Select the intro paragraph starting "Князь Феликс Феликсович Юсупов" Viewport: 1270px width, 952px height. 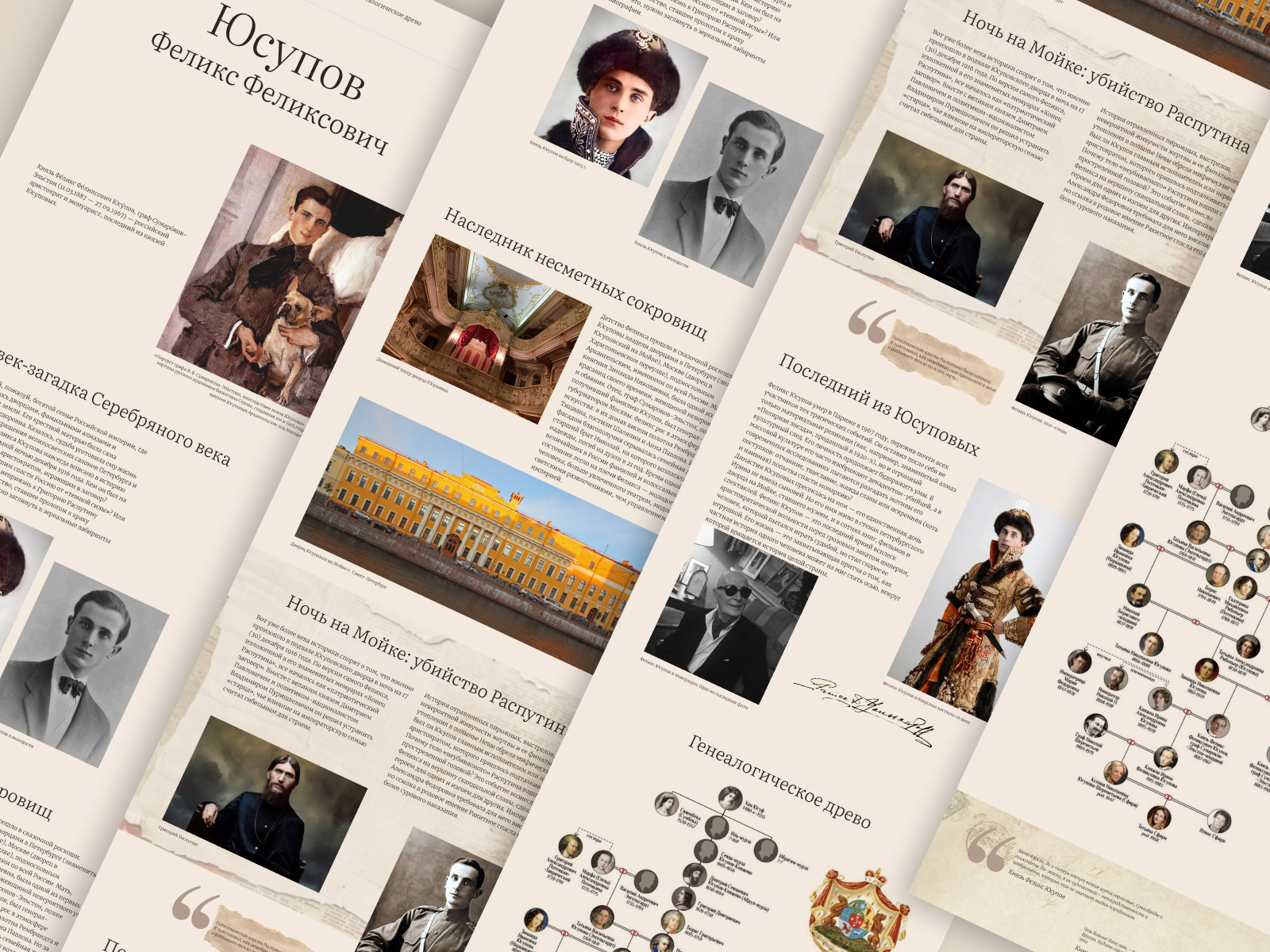[106, 205]
